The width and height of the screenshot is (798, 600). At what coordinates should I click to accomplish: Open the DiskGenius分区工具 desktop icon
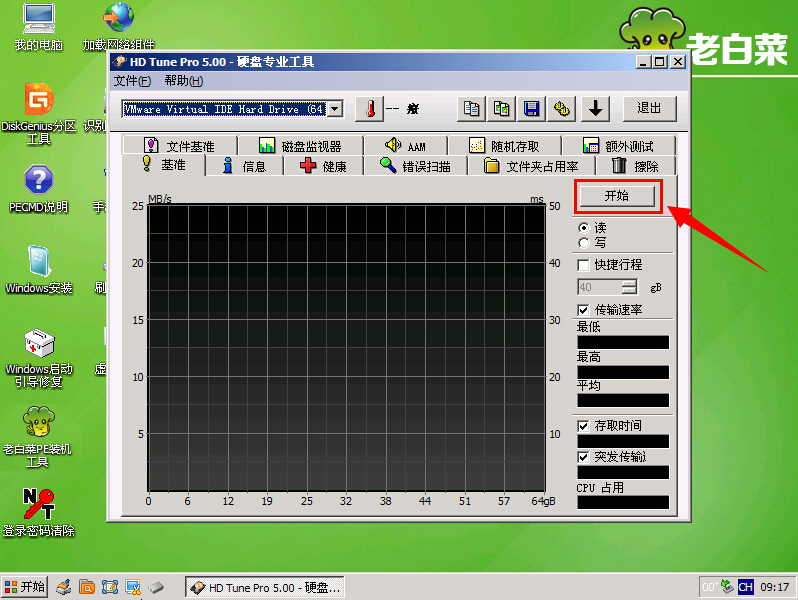[39, 114]
